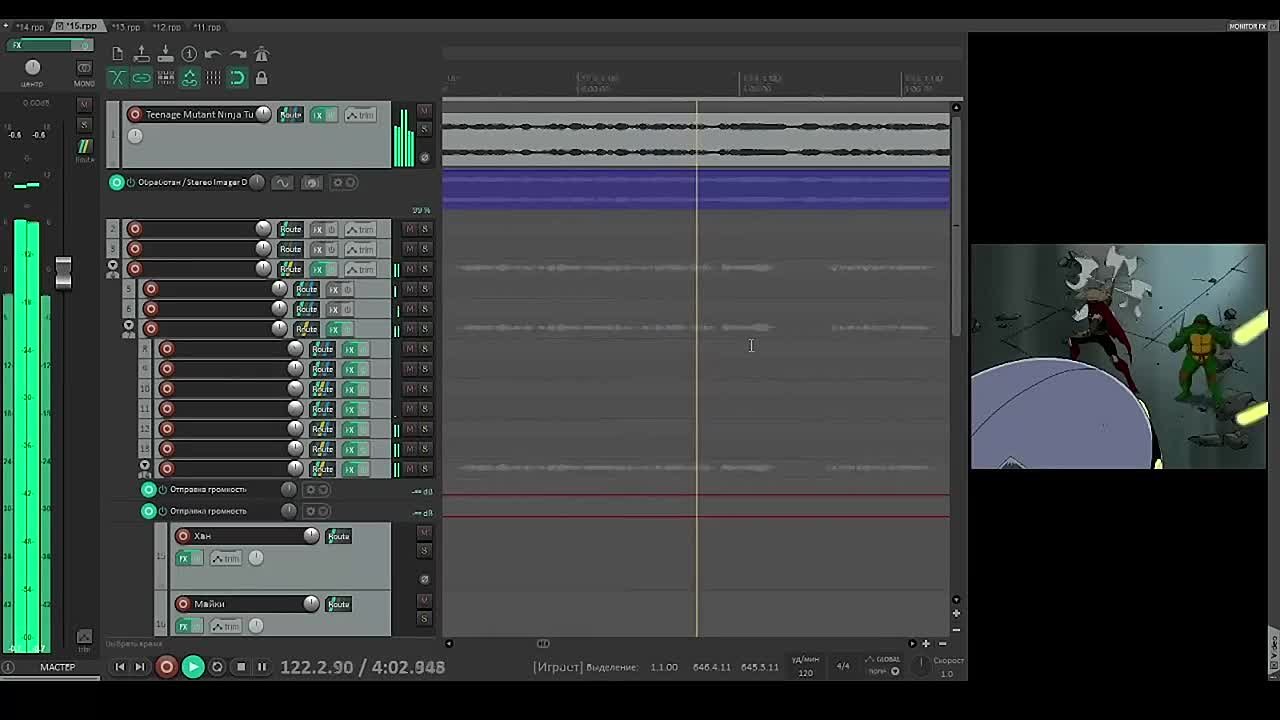Click the Stereo Imager envelope waveform icon
The image size is (1280, 720).
[283, 183]
